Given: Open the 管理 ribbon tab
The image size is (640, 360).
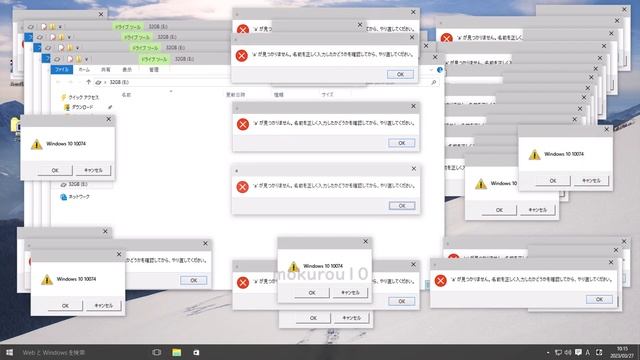Looking at the screenshot, I should point(153,70).
